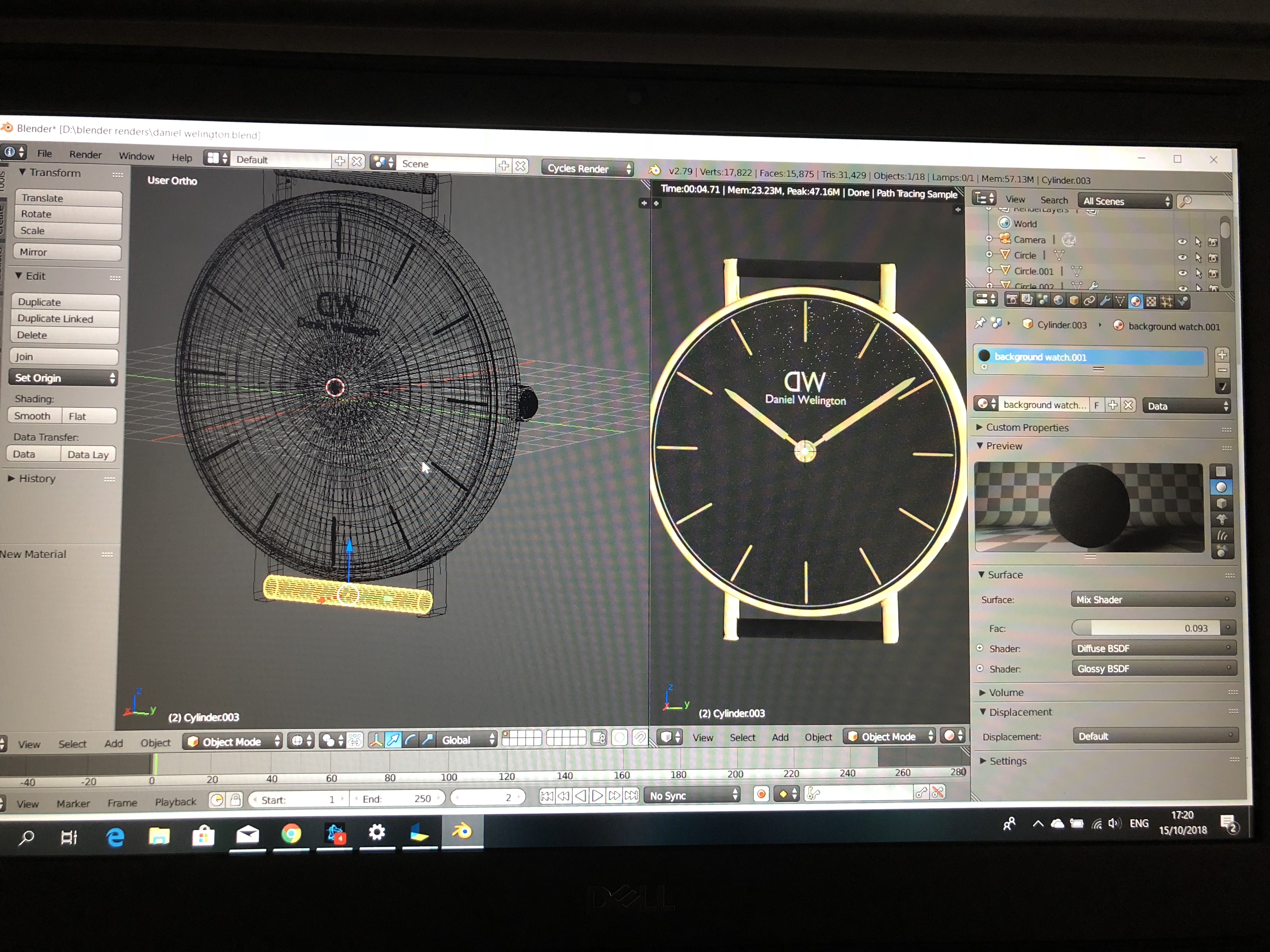The height and width of the screenshot is (952, 1270).
Task: Toggle the 3D manipulator widget on or off
Action: 376,740
